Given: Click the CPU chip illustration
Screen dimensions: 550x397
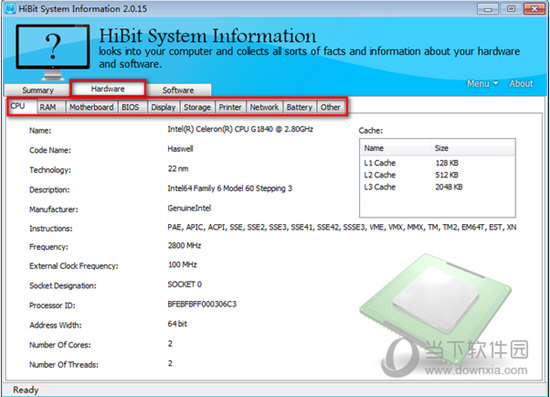Looking at the screenshot, I should click(436, 308).
